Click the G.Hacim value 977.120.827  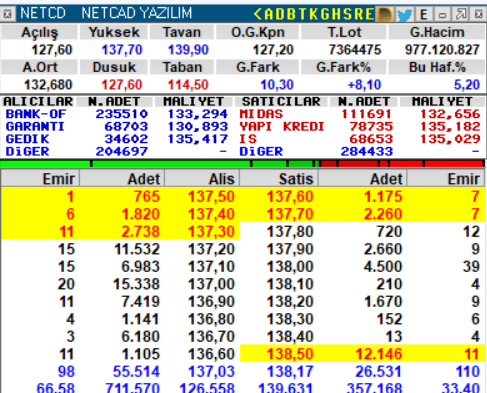tap(442, 50)
